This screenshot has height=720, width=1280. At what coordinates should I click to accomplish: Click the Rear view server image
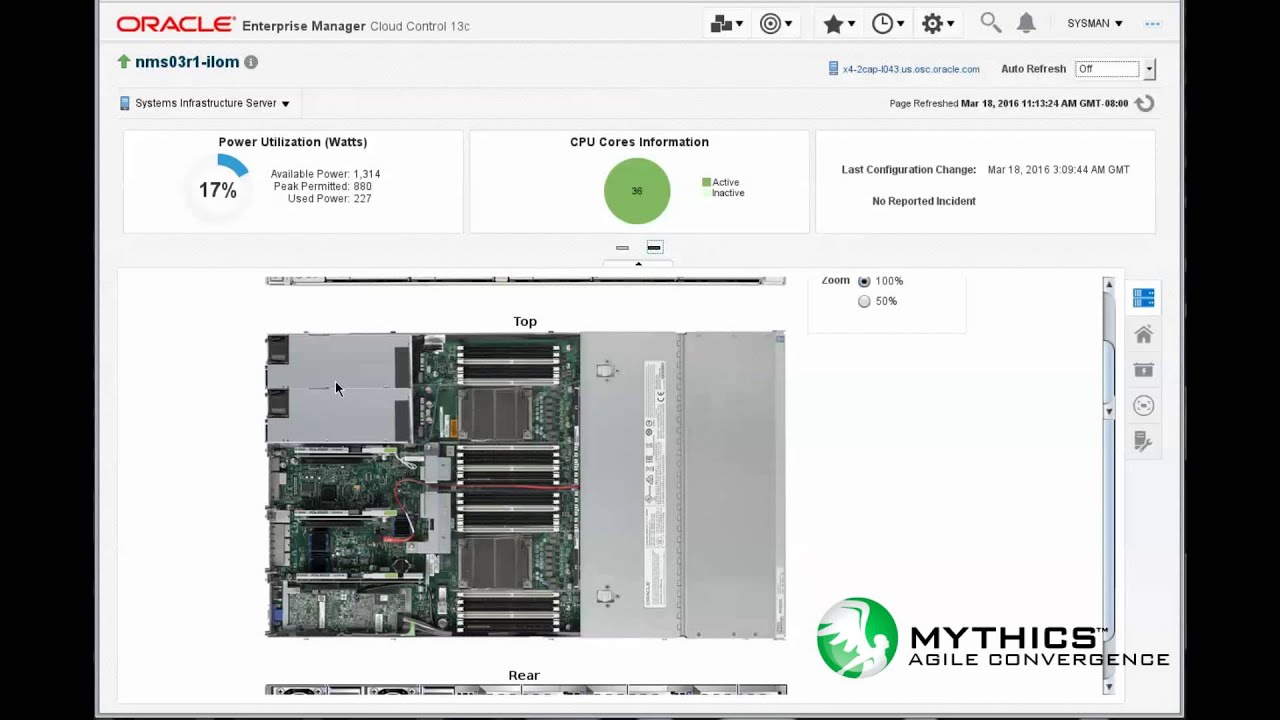pyautogui.click(x=525, y=690)
